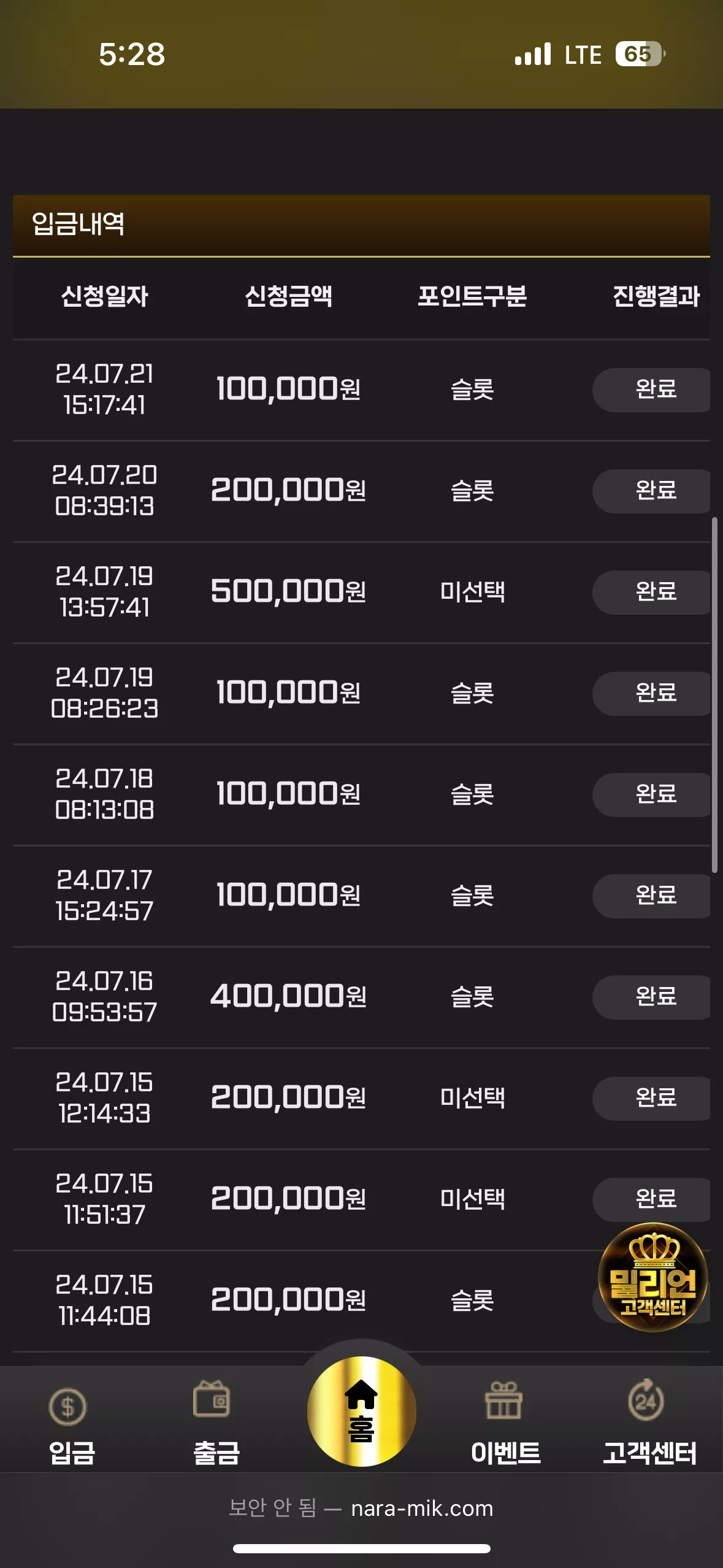Tap the golden 홈 home button
The image size is (723, 1568).
pyautogui.click(x=362, y=1411)
